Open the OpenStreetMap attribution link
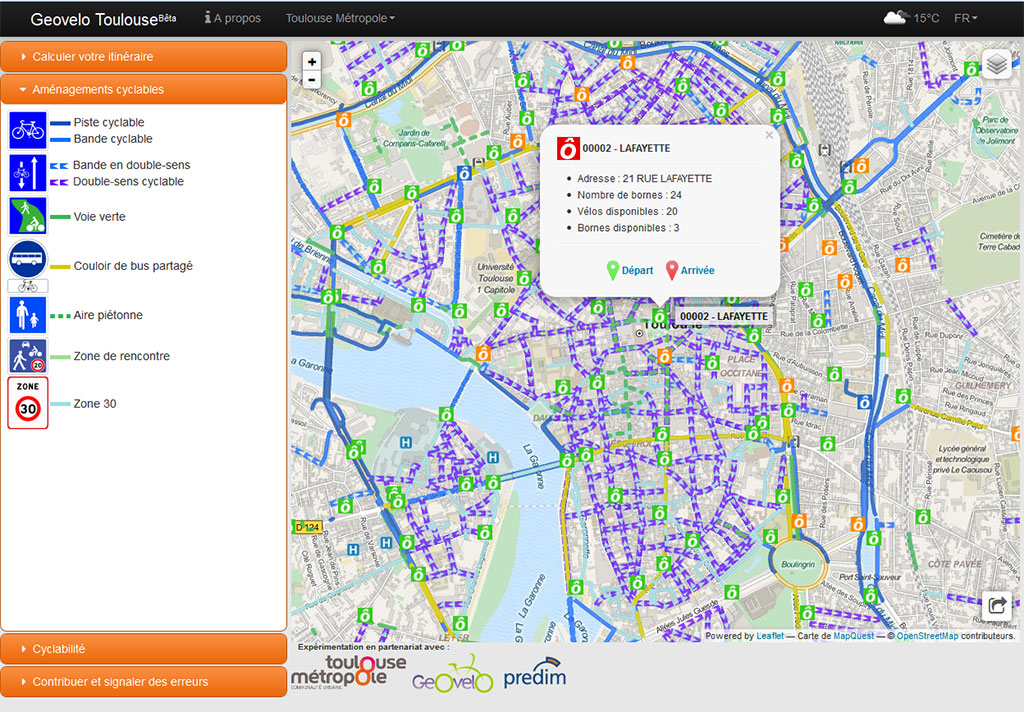This screenshot has width=1024, height=712. pyautogui.click(x=927, y=636)
